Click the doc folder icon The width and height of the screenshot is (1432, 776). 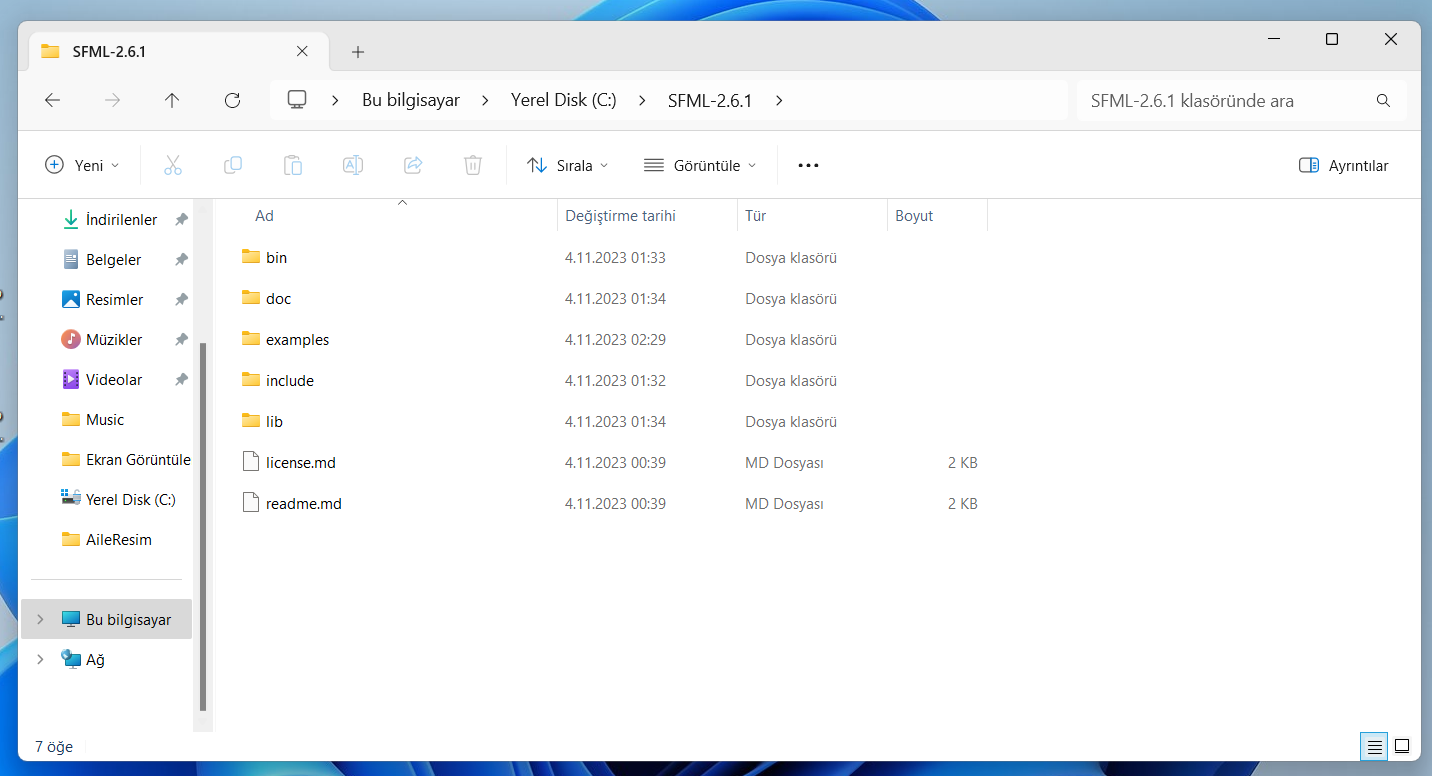pyautogui.click(x=251, y=298)
